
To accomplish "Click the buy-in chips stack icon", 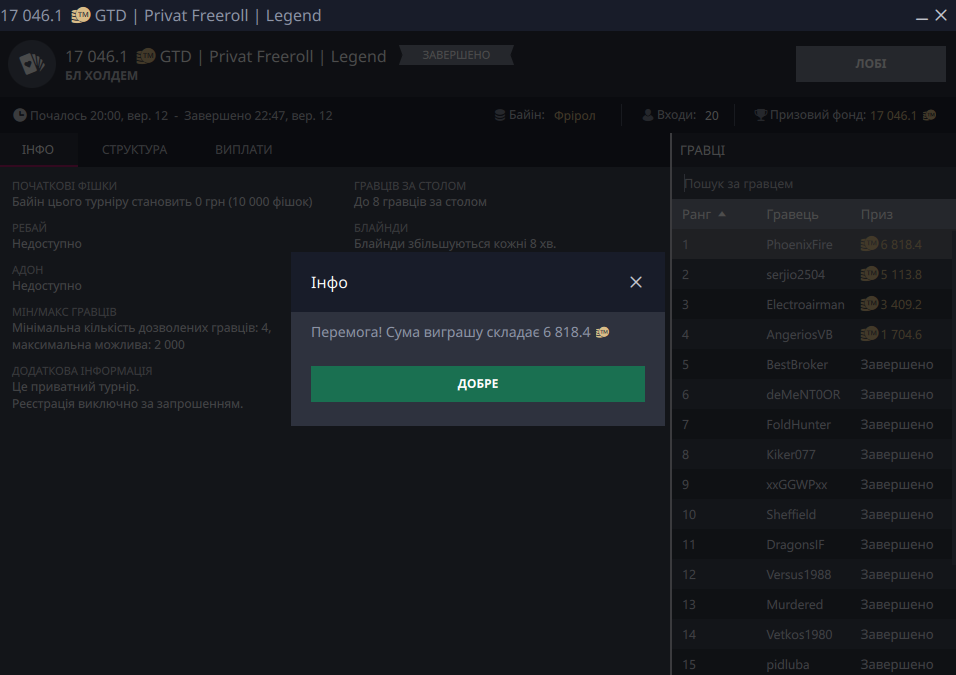I will (500, 116).
